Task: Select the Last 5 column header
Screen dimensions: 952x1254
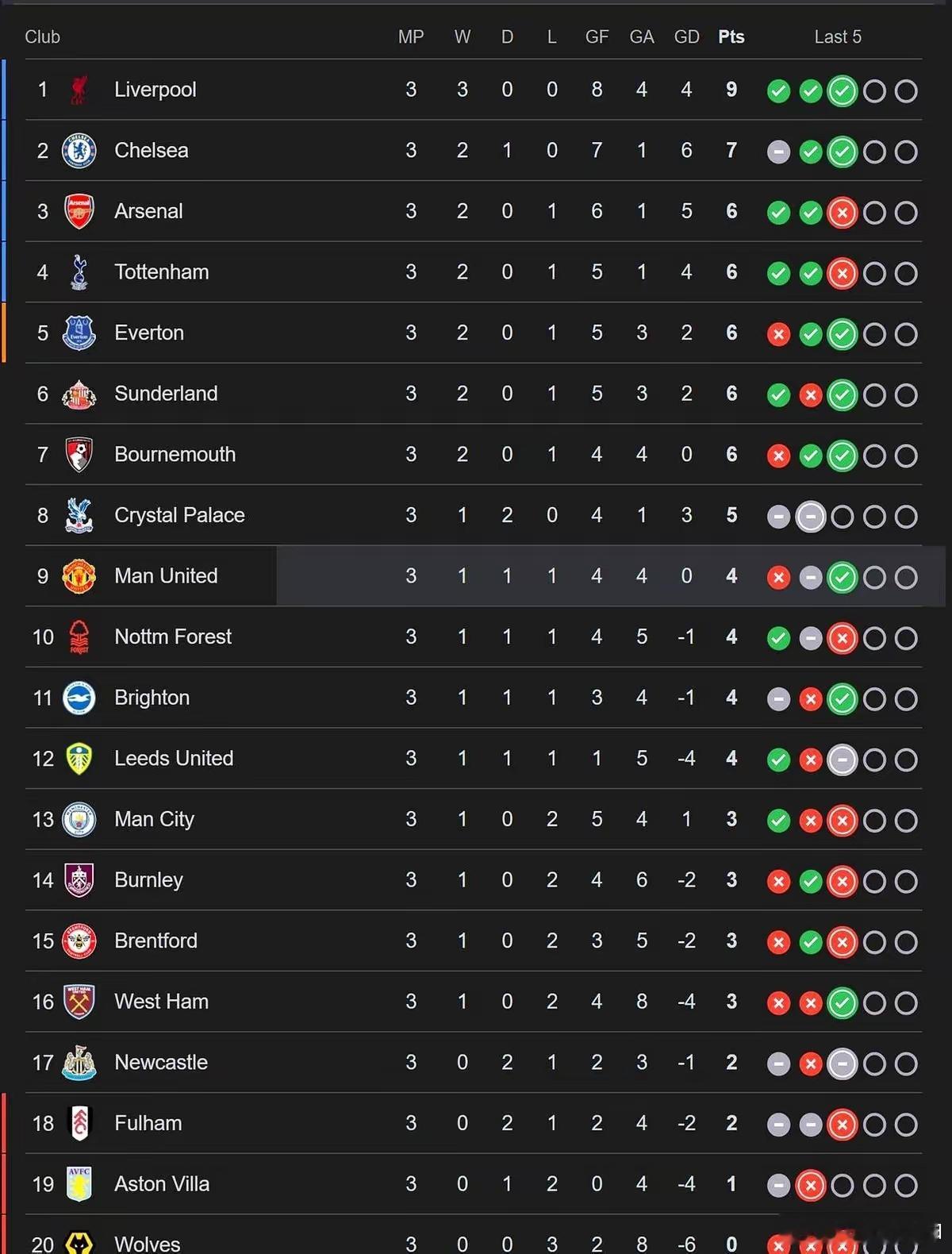Action: tap(838, 37)
